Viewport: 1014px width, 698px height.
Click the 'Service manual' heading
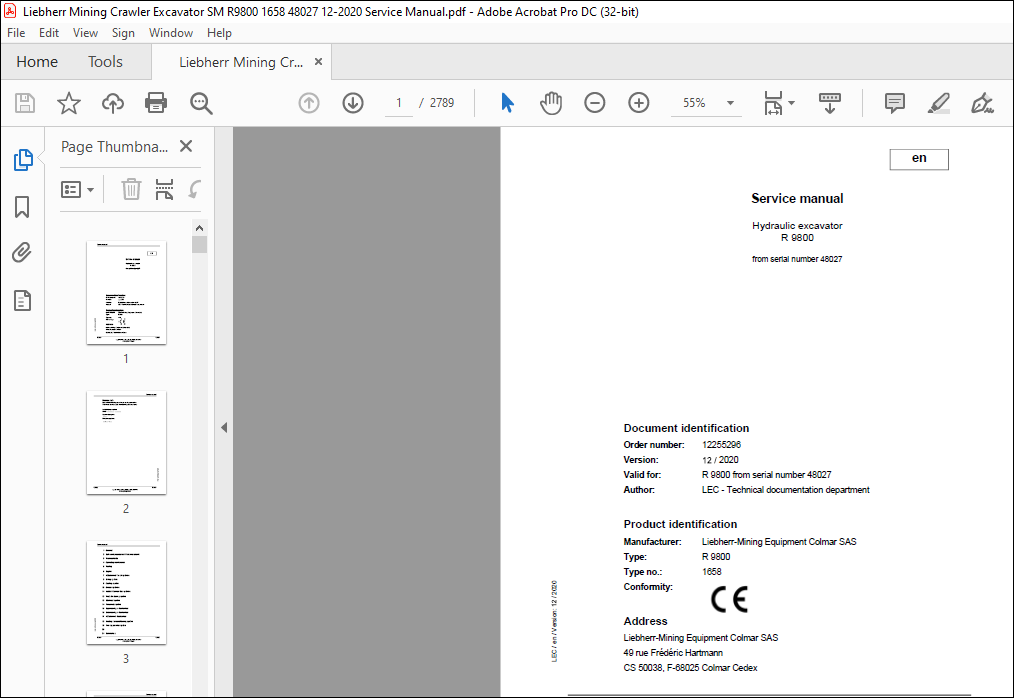click(x=797, y=199)
